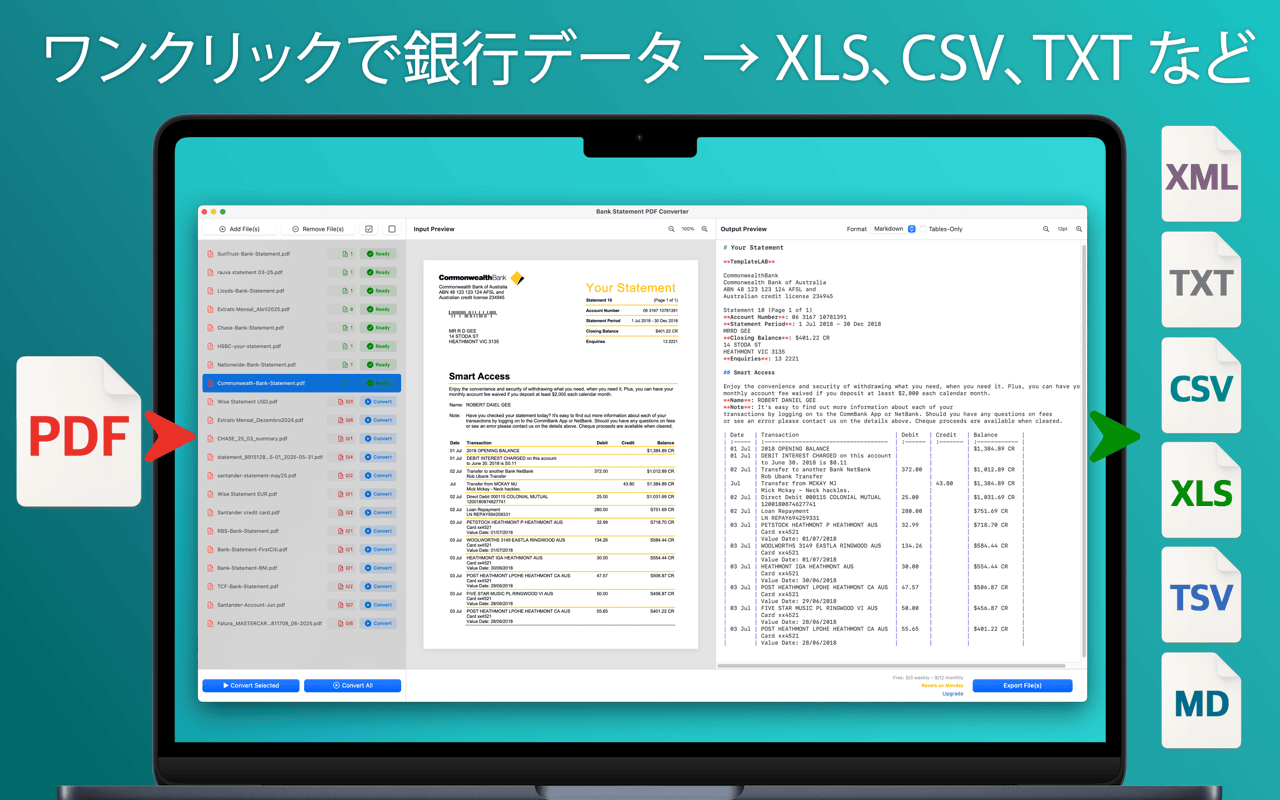Click Ready status of Nationwide-Bank-Statement.pdf
The height and width of the screenshot is (800, 1280).
379,365
